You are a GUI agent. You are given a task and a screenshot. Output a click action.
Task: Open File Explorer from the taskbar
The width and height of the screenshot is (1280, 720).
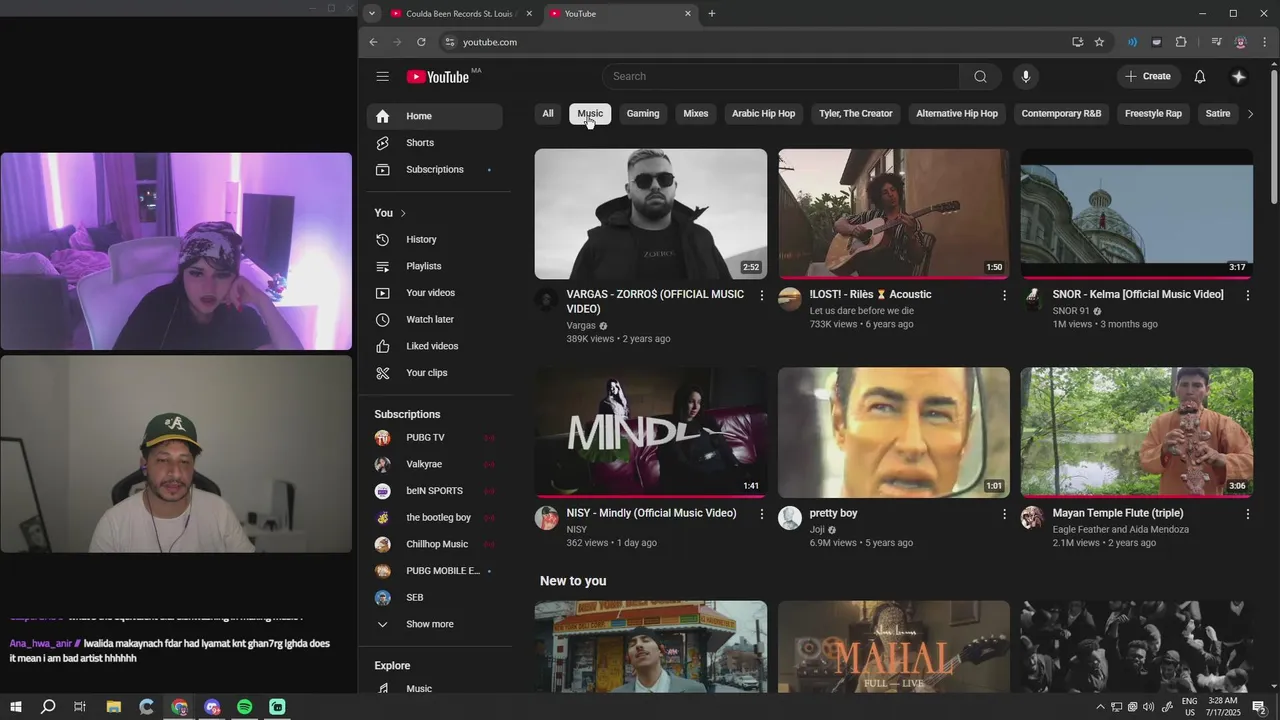(113, 707)
